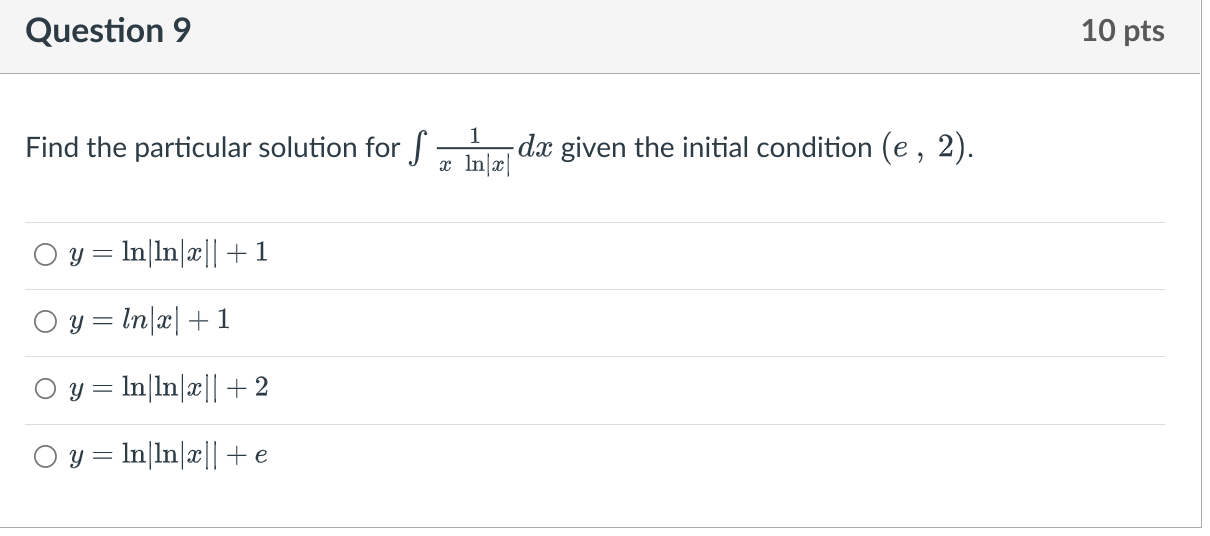Image resolution: width=1210 pixels, height=536 pixels.
Task: Click the dx term in the integral
Action: (x=539, y=149)
